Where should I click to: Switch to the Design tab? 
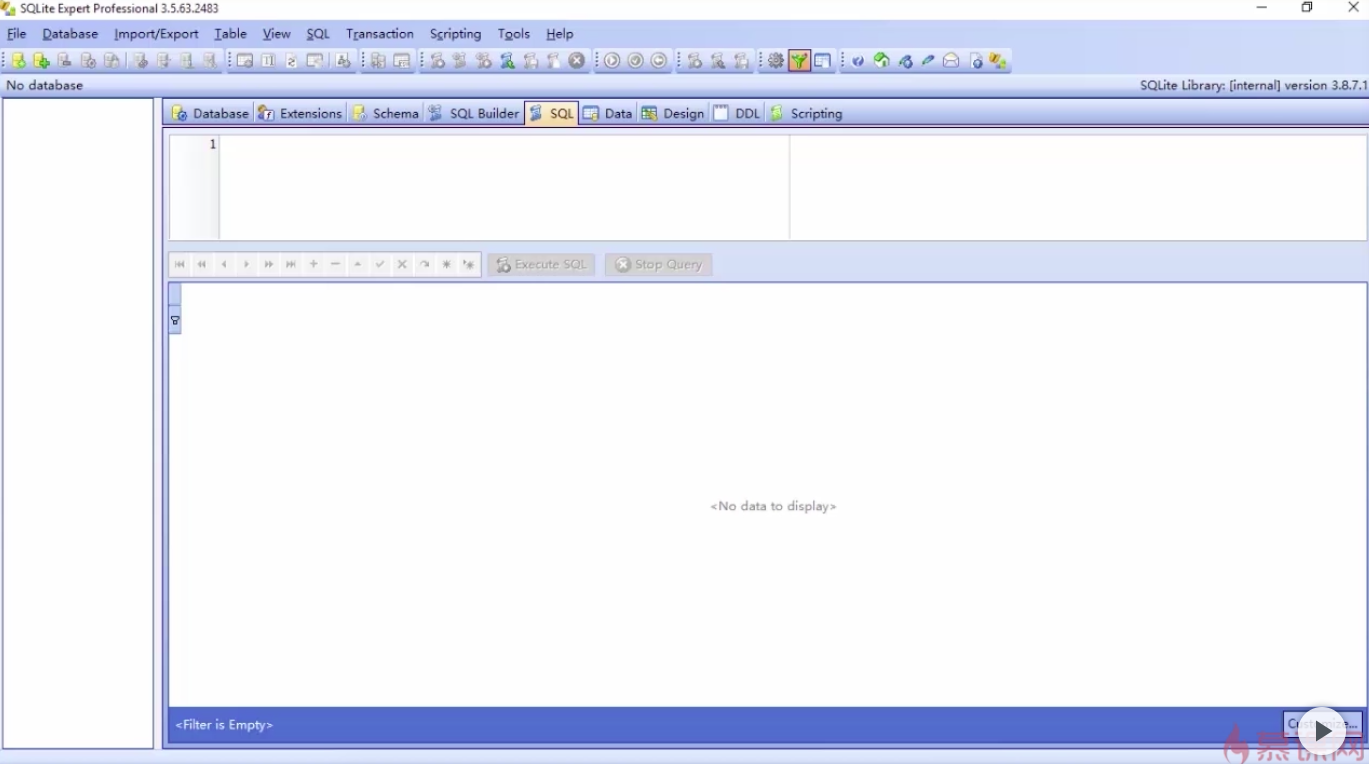tap(672, 113)
